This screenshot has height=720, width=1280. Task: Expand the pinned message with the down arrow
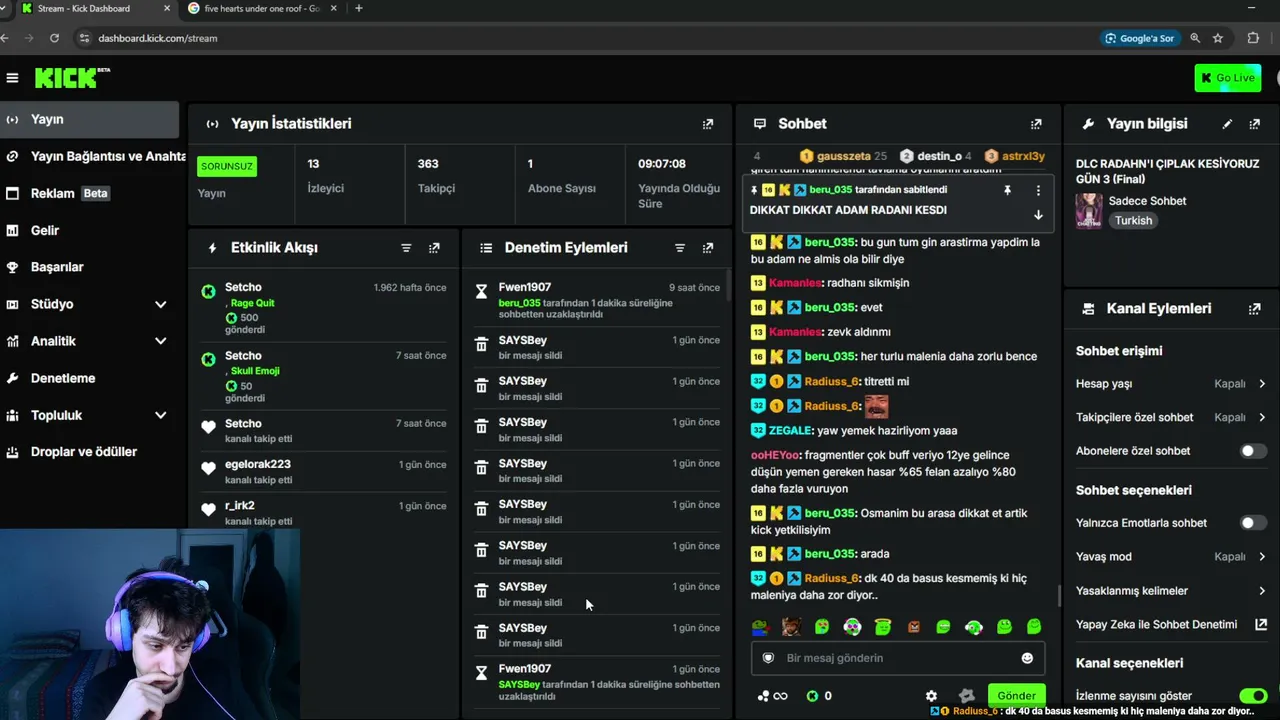[x=1038, y=215]
